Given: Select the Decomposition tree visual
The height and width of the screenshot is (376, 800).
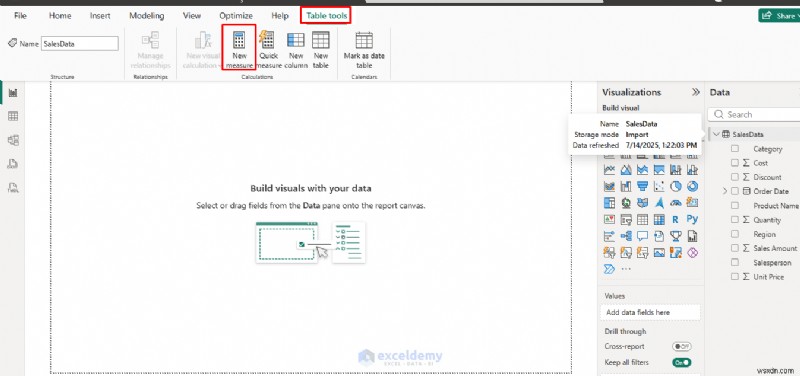Looking at the screenshot, I should pyautogui.click(x=626, y=236).
